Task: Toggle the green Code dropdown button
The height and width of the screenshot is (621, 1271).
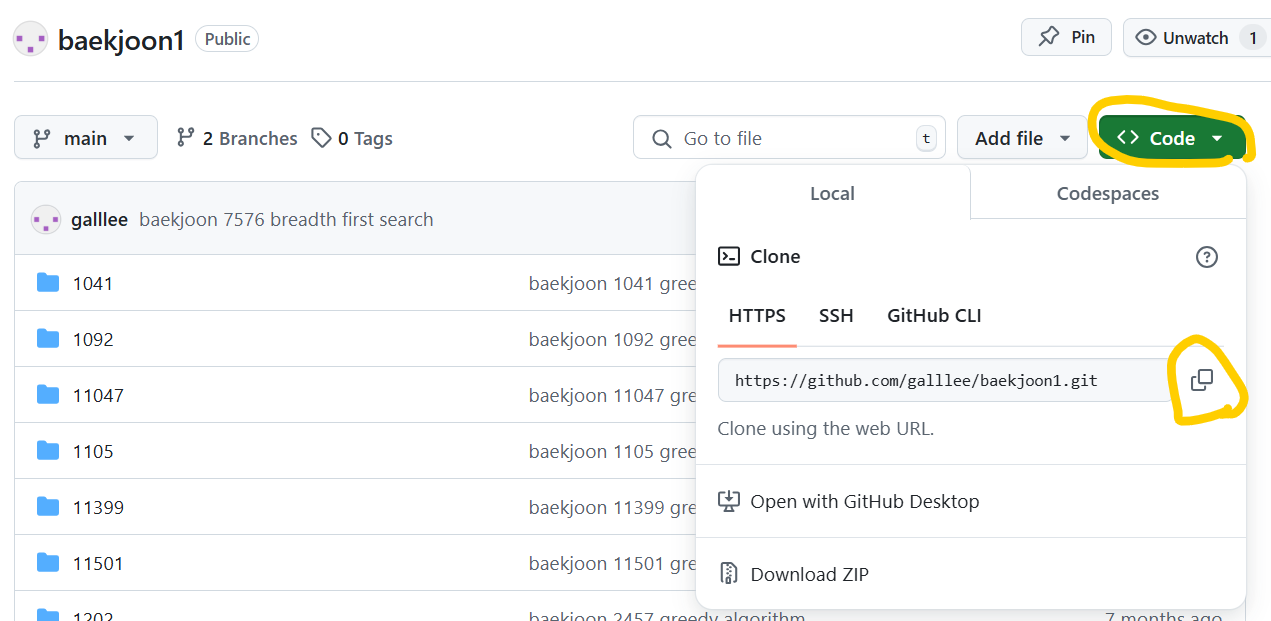Action: coord(1172,138)
